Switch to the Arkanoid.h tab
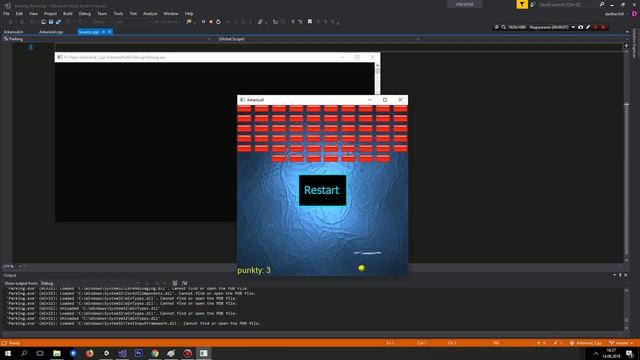 pos(13,32)
